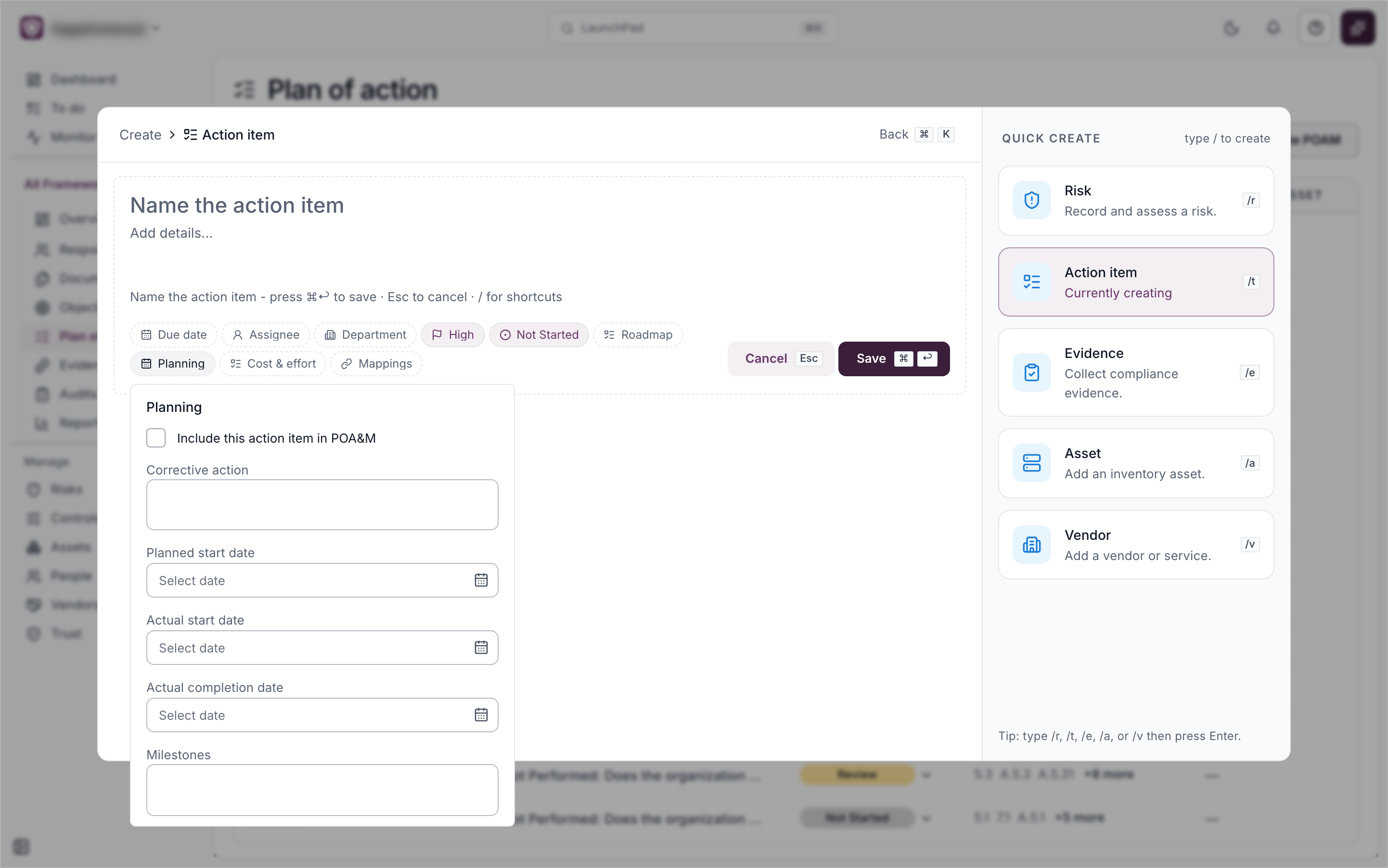Click the Cancel button

click(x=781, y=359)
